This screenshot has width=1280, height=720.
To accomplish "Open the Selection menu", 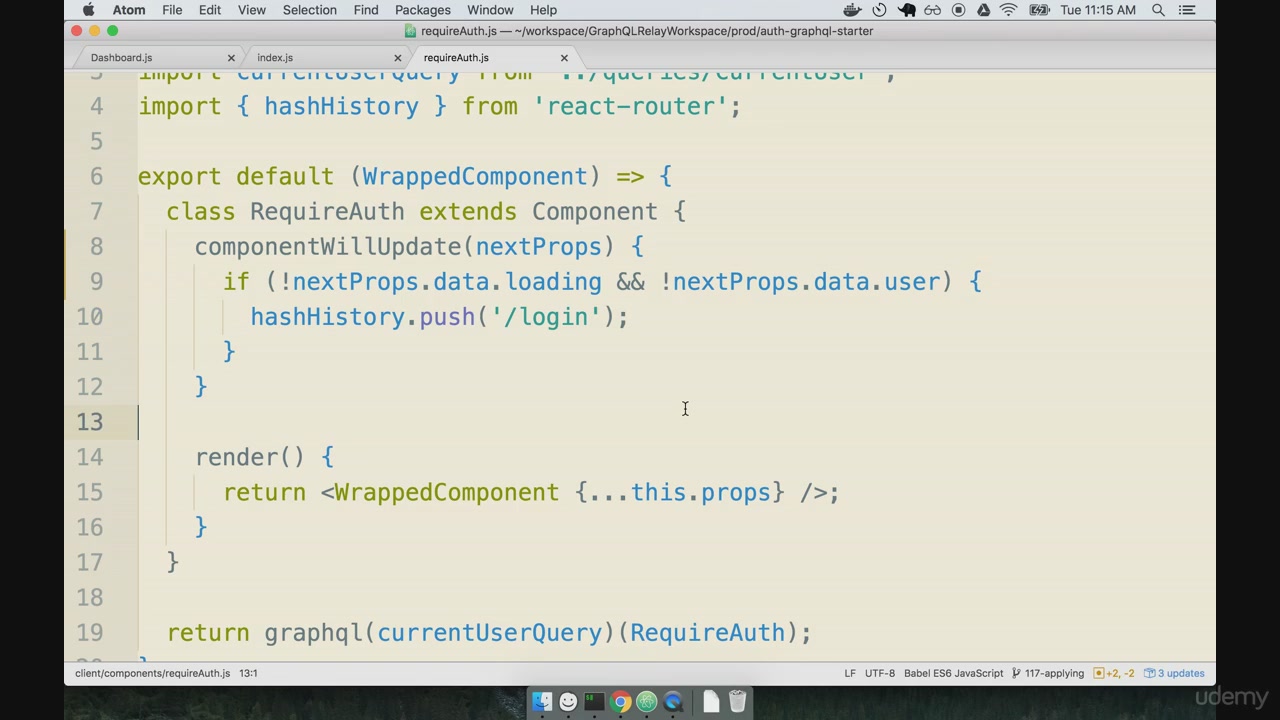I will 309,10.
